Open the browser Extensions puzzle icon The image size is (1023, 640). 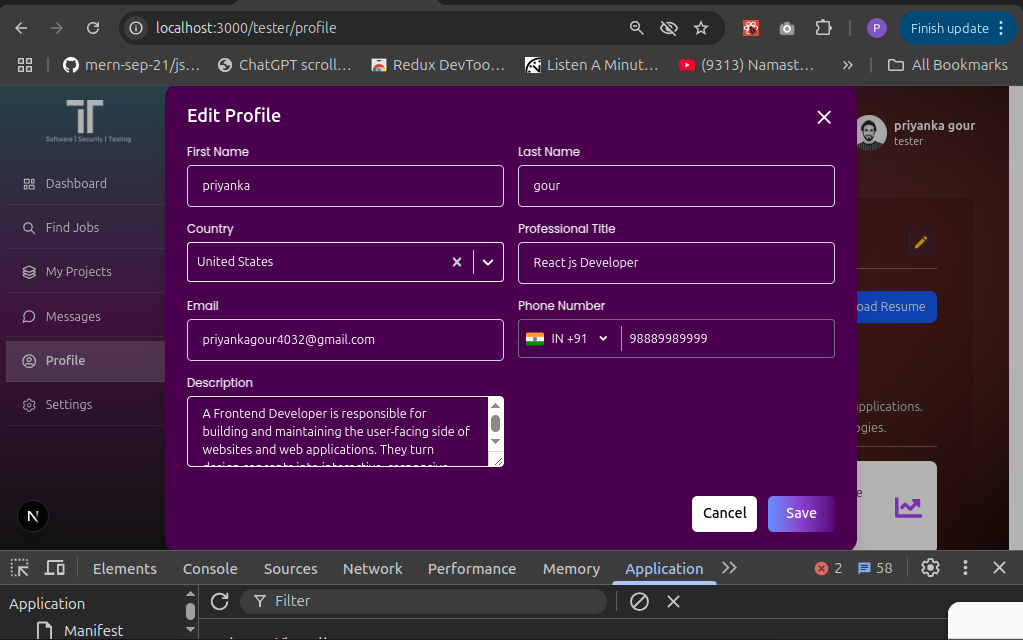[823, 28]
